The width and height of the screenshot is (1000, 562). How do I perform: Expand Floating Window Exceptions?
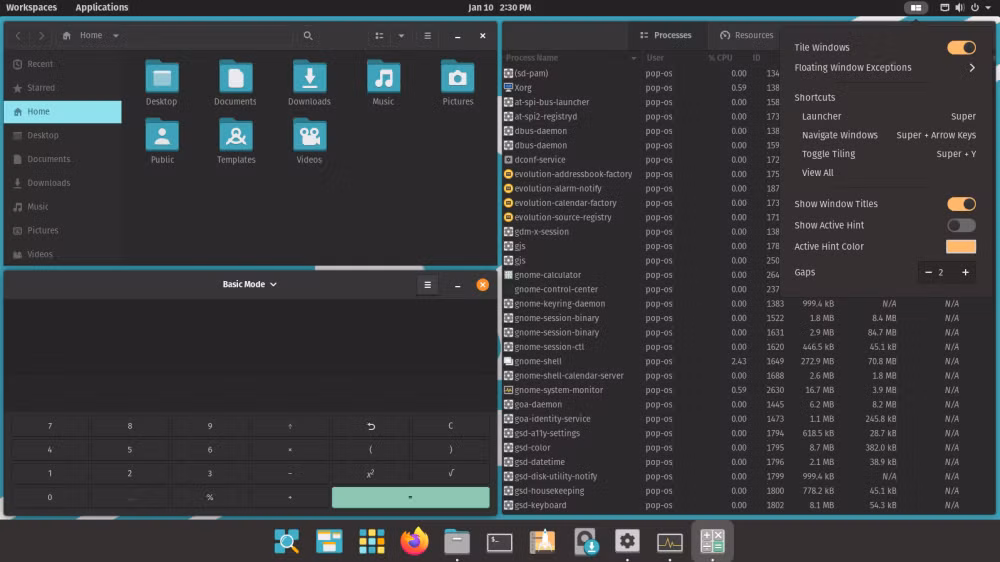pos(885,68)
